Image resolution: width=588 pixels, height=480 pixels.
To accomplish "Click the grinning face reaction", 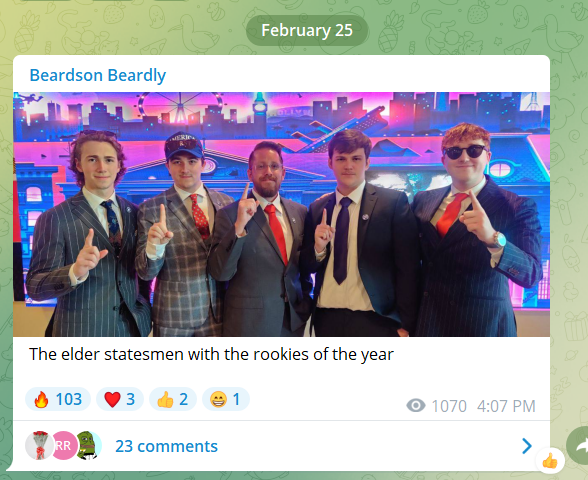I will pos(225,399).
